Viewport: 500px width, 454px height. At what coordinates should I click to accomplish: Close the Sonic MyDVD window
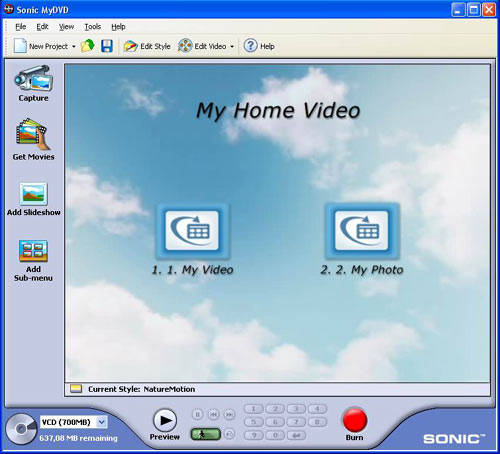(489, 10)
